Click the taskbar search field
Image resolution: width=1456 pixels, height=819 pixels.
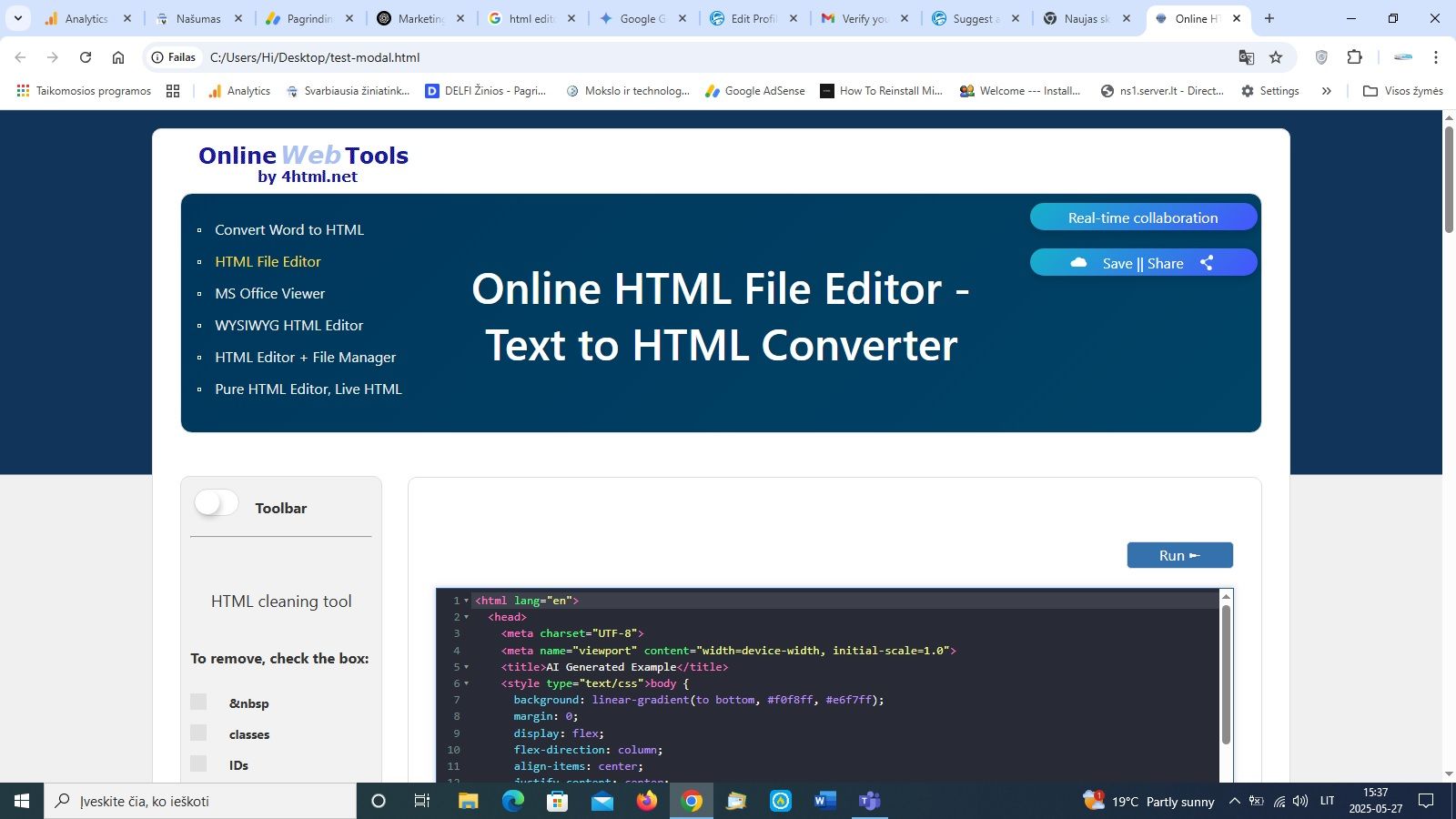pos(200,801)
